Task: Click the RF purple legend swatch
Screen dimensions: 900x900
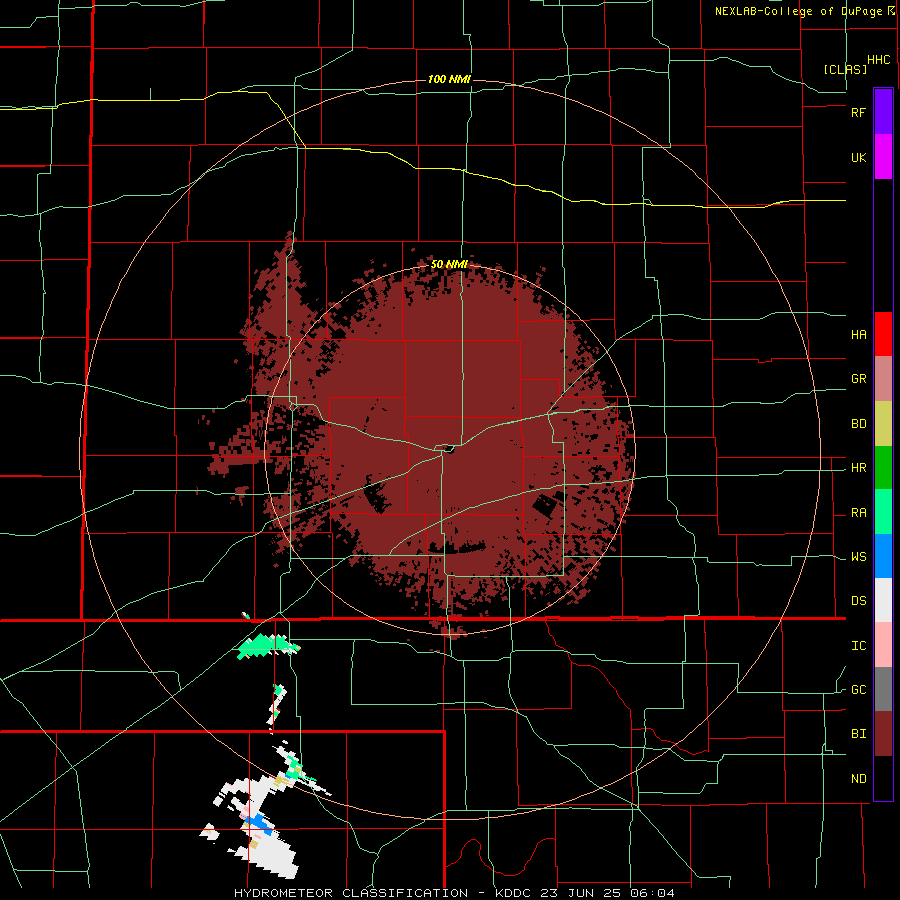Action: click(883, 112)
